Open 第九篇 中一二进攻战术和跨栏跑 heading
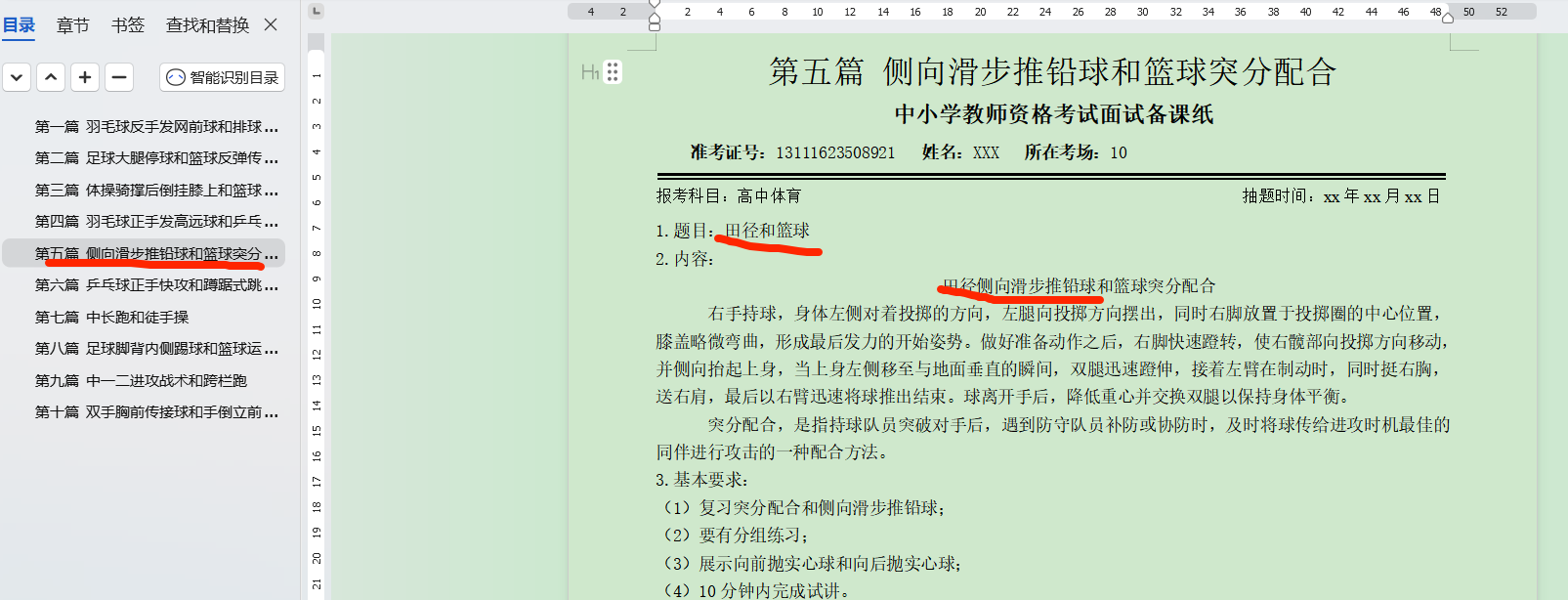Image resolution: width=1568 pixels, height=600 pixels. [142, 381]
